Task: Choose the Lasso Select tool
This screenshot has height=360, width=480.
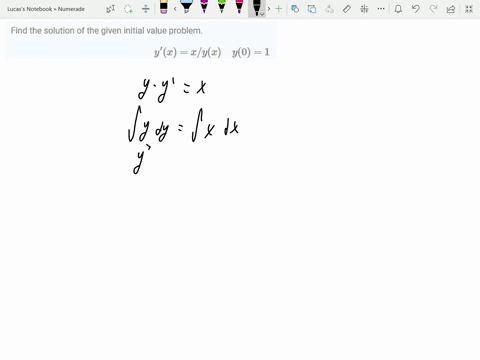Action: (x=128, y=9)
